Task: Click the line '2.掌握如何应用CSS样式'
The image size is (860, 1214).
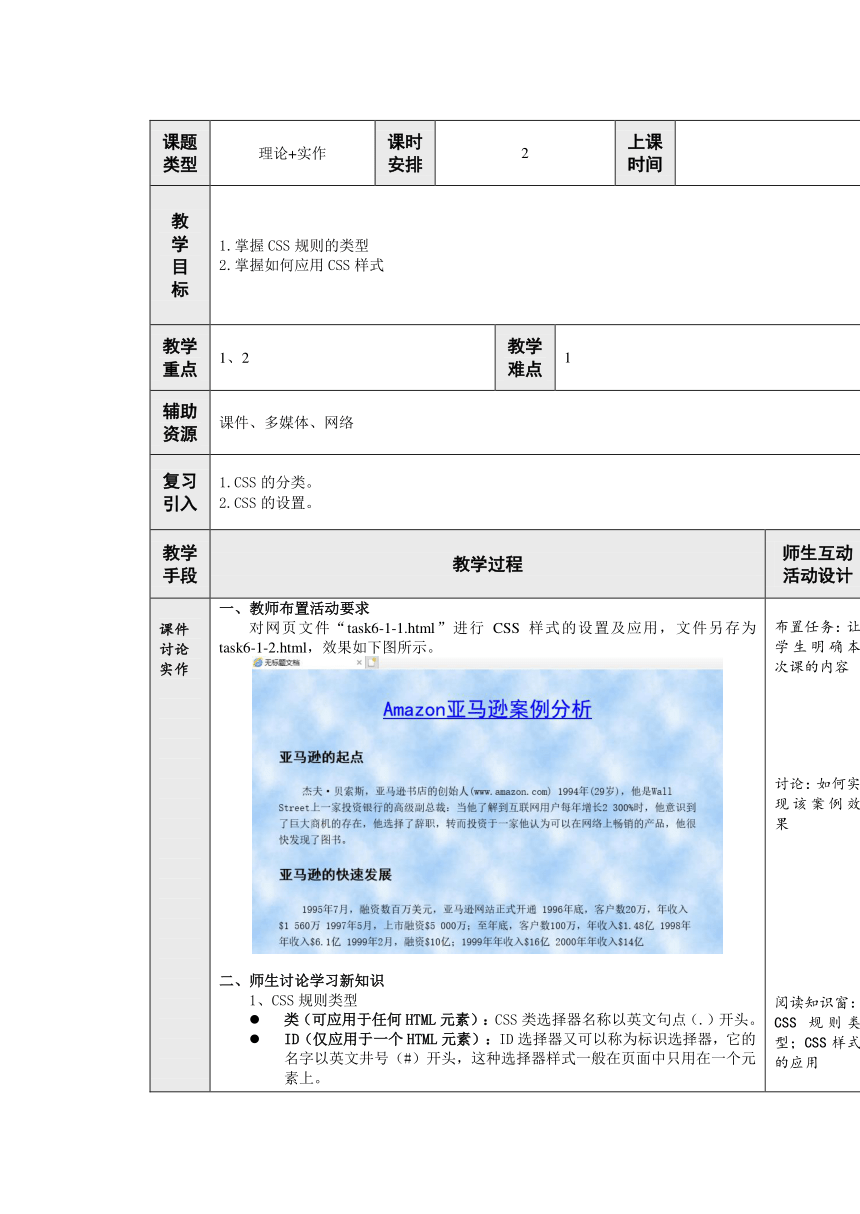Action: point(301,265)
